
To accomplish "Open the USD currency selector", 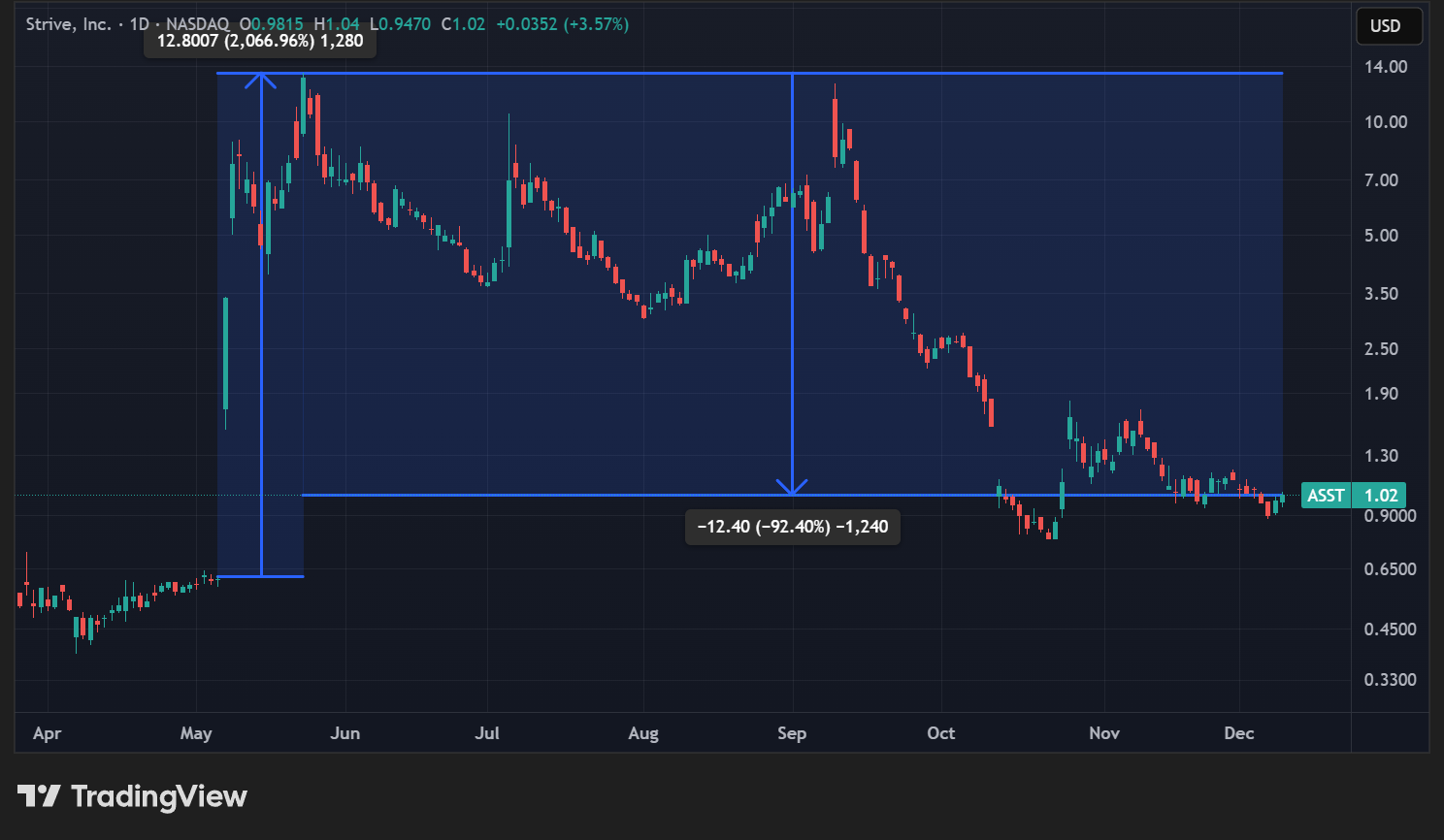I will click(1389, 26).
